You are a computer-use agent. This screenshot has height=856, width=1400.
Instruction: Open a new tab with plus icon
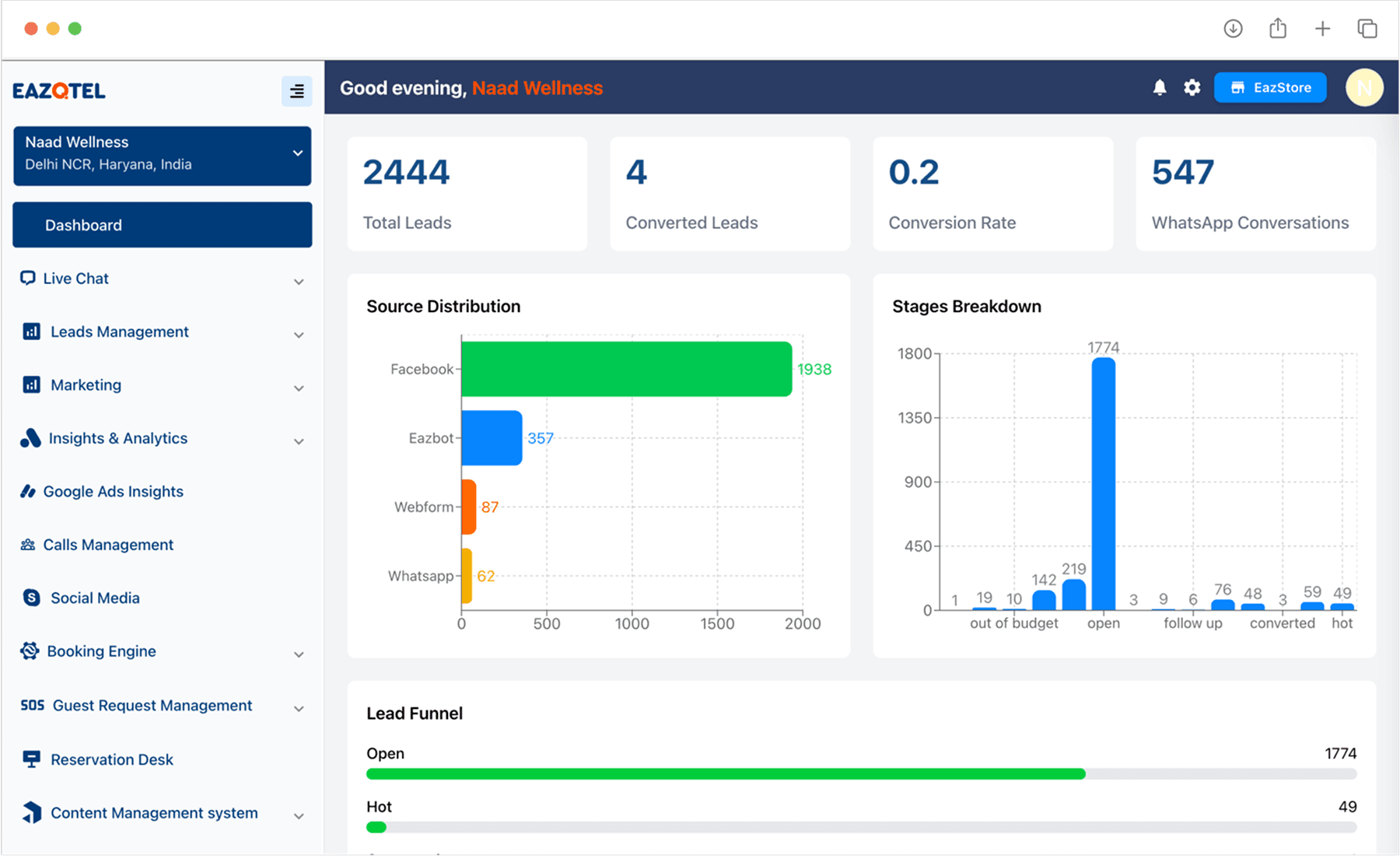(1322, 29)
